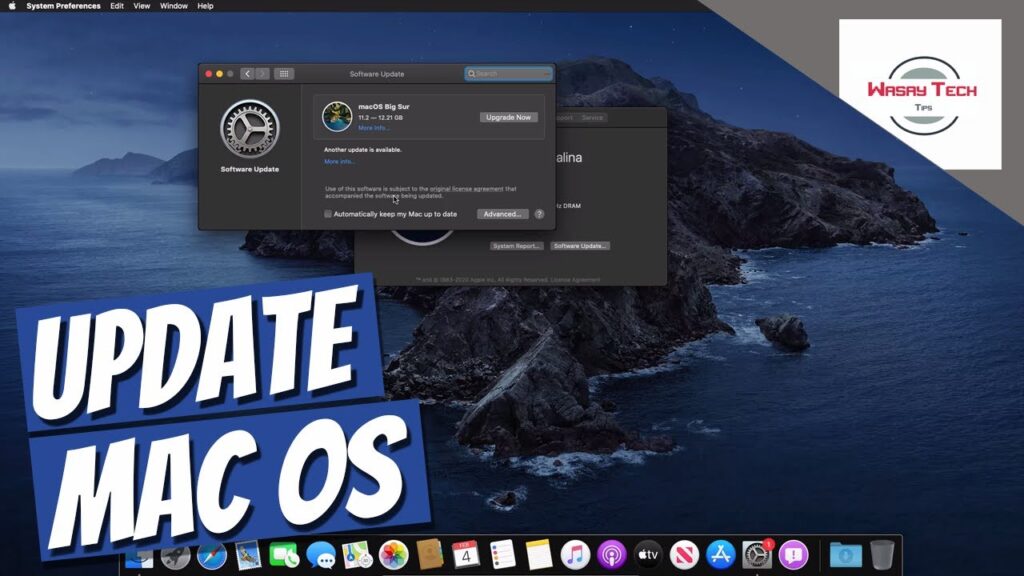Go back with the left chevron button
Viewport: 1024px width, 576px height.
point(246,74)
